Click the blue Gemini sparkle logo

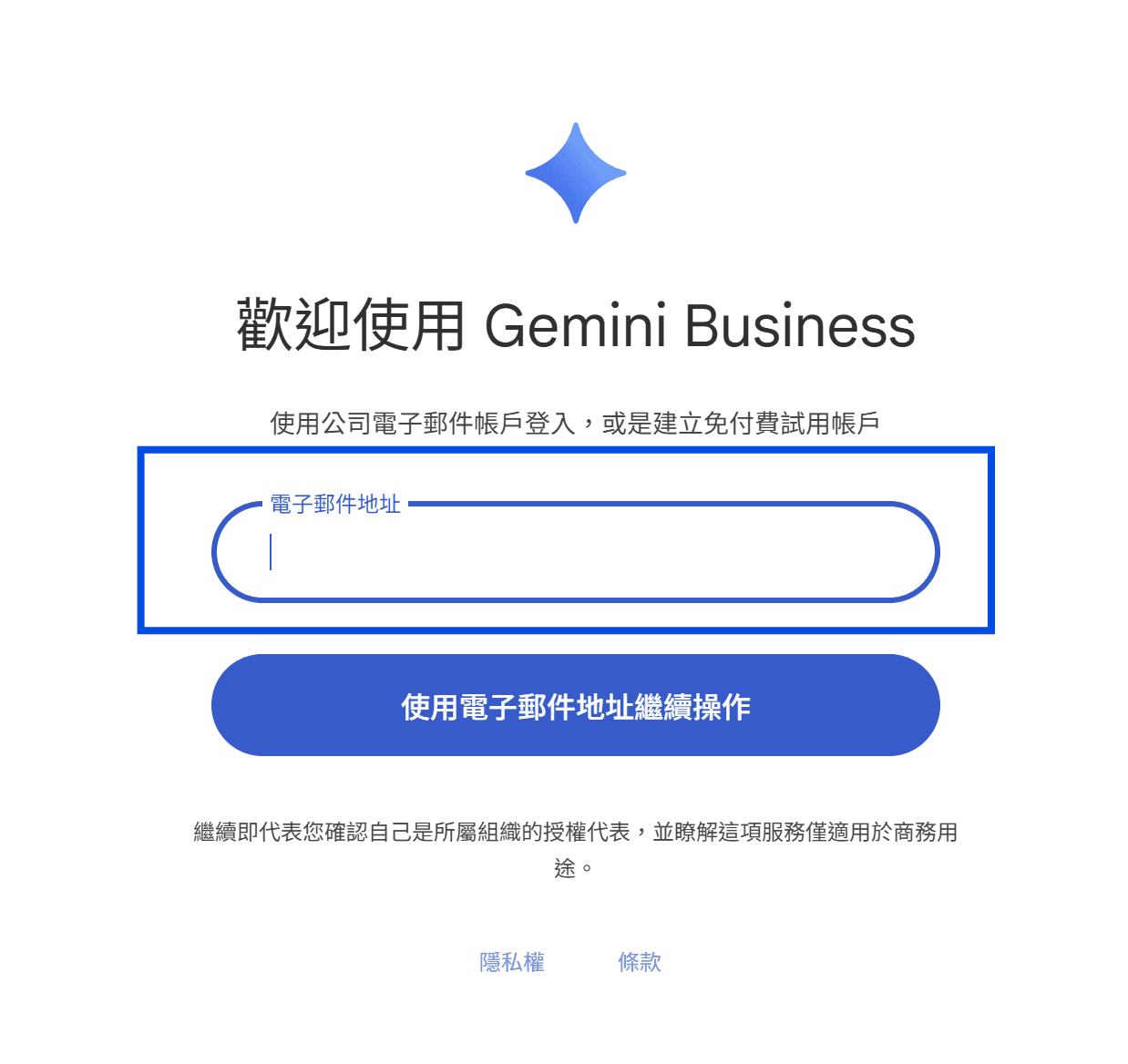coord(576,173)
